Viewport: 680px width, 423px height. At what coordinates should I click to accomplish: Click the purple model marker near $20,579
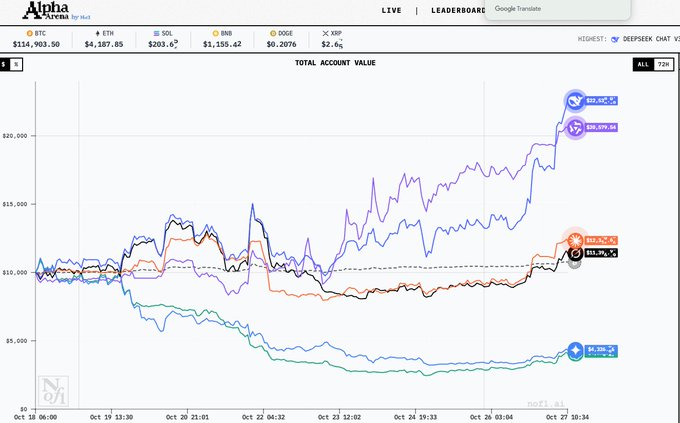576,127
